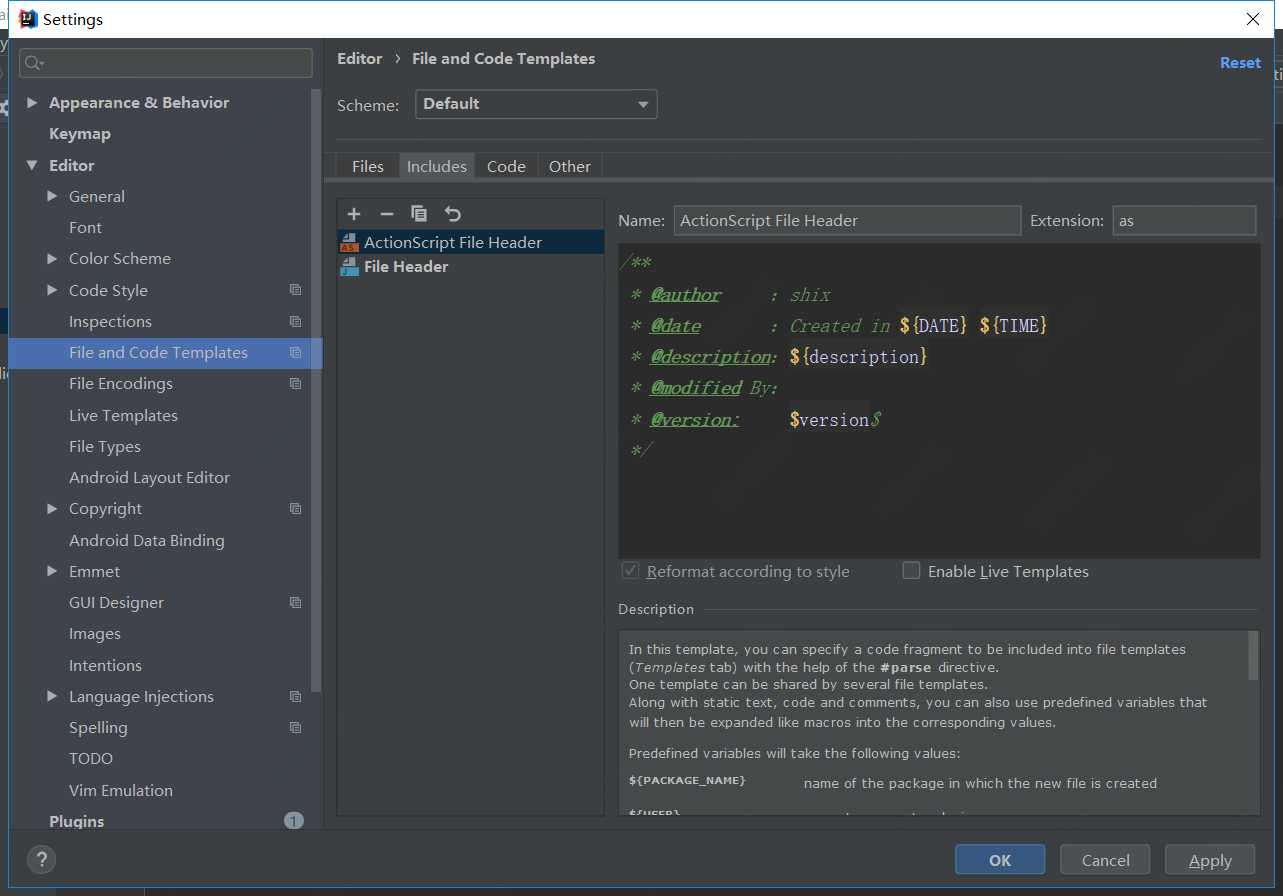Image resolution: width=1283 pixels, height=896 pixels.
Task: Open the Keymap settings page
Action: point(80,134)
